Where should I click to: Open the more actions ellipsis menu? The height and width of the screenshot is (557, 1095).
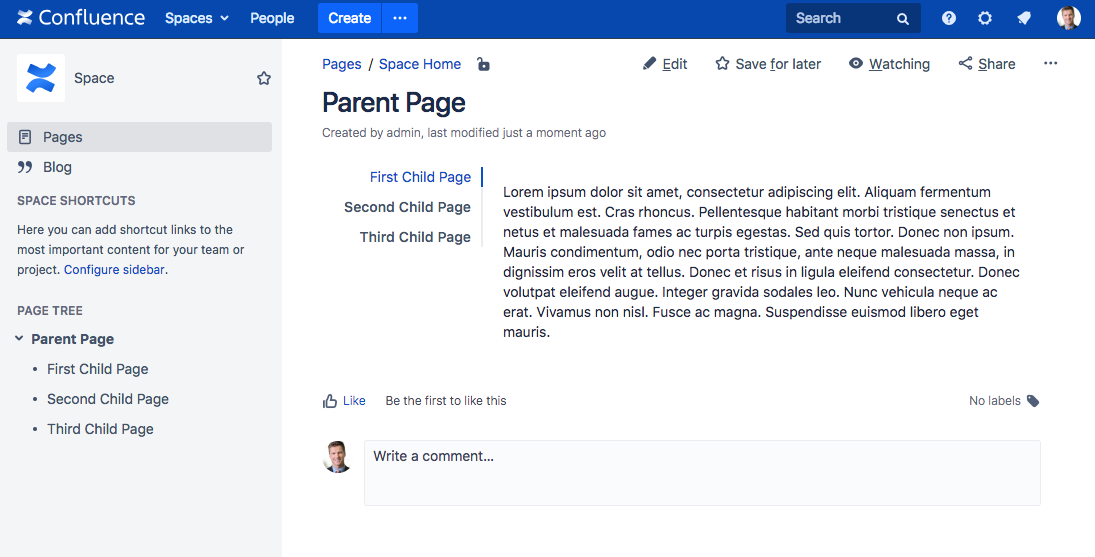coord(1050,64)
